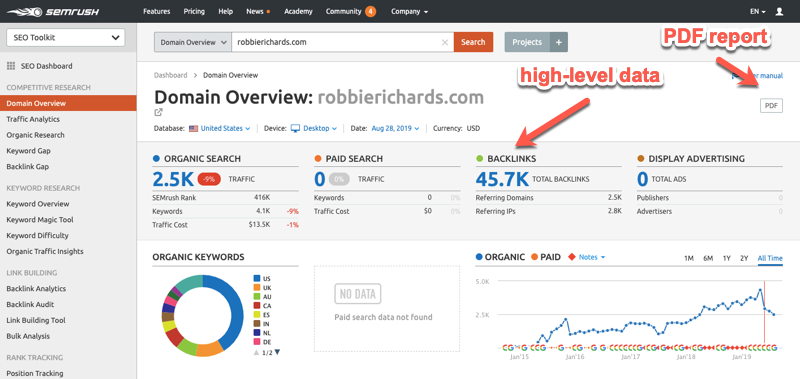Open the United States database dropdown
Viewport: 800px width, 379px height.
point(220,129)
